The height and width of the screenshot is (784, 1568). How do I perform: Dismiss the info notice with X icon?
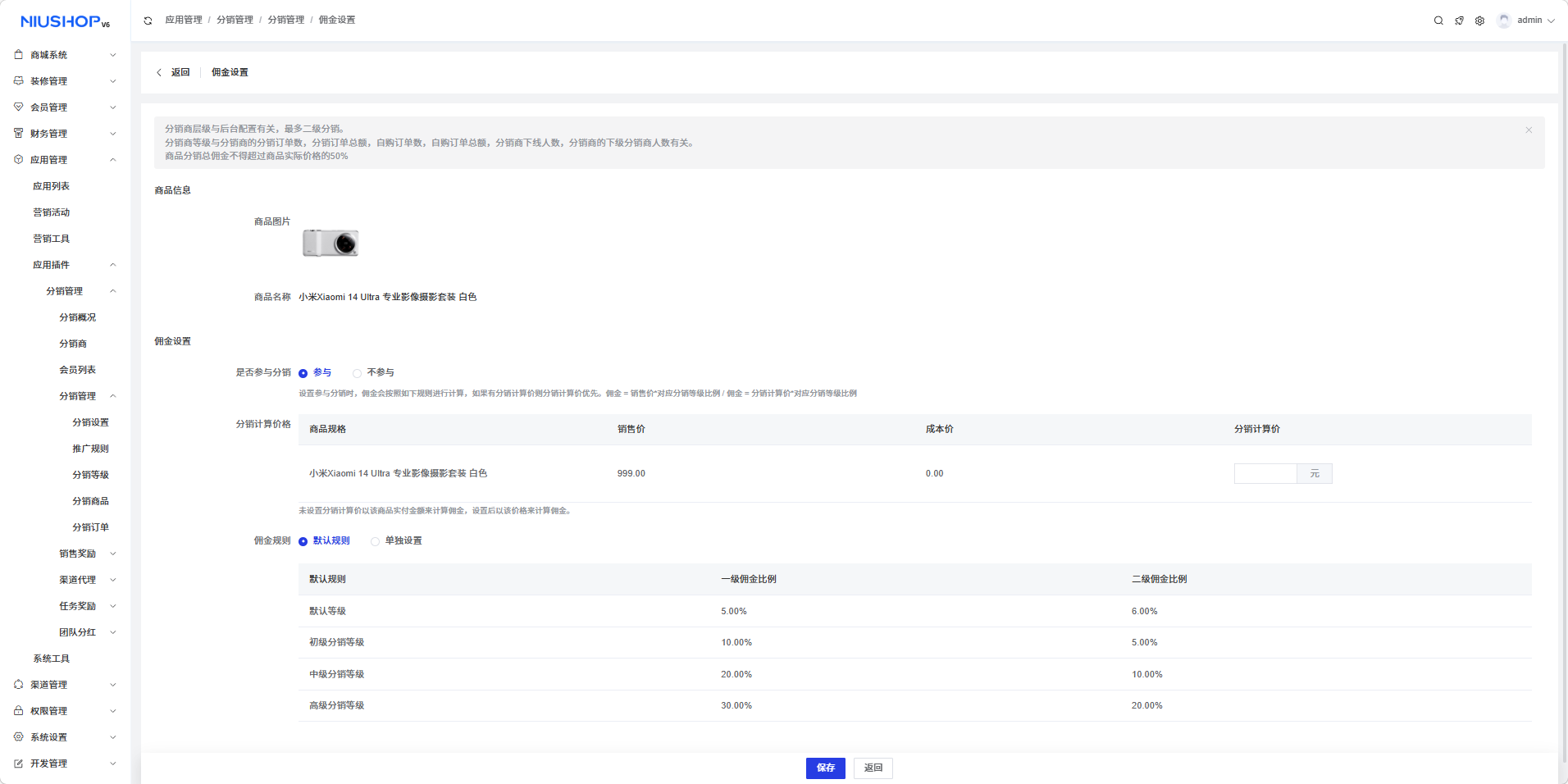pyautogui.click(x=1529, y=130)
